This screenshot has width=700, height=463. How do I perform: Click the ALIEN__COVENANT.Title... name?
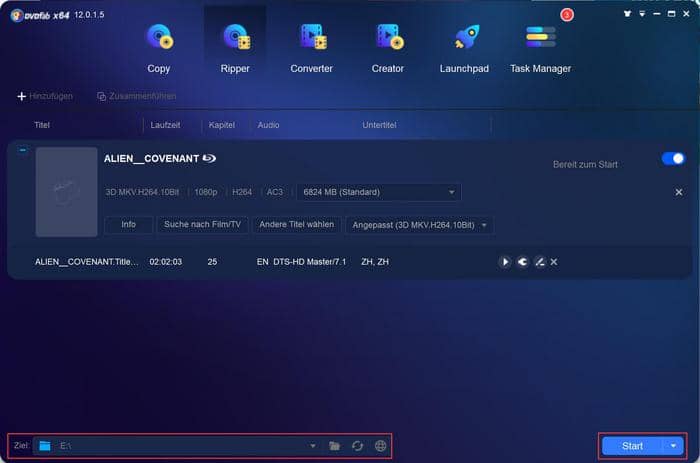pyautogui.click(x=87, y=262)
